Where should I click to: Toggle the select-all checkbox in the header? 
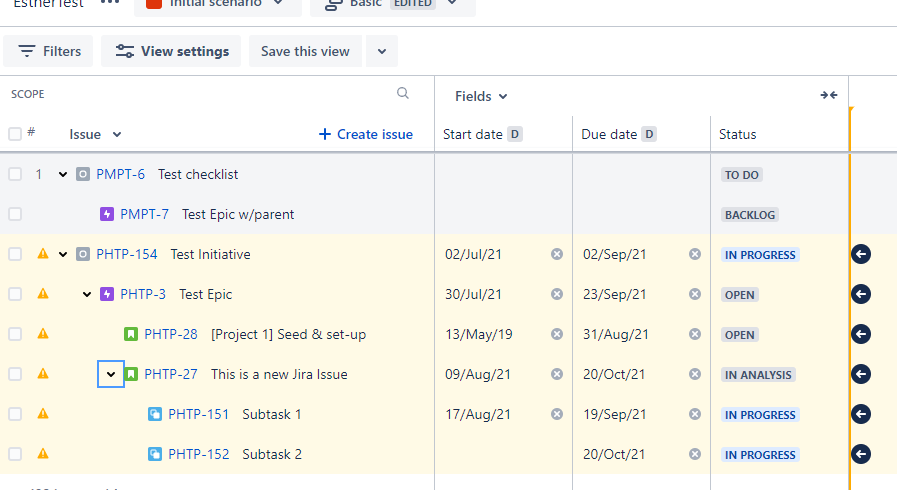pyautogui.click(x=15, y=134)
